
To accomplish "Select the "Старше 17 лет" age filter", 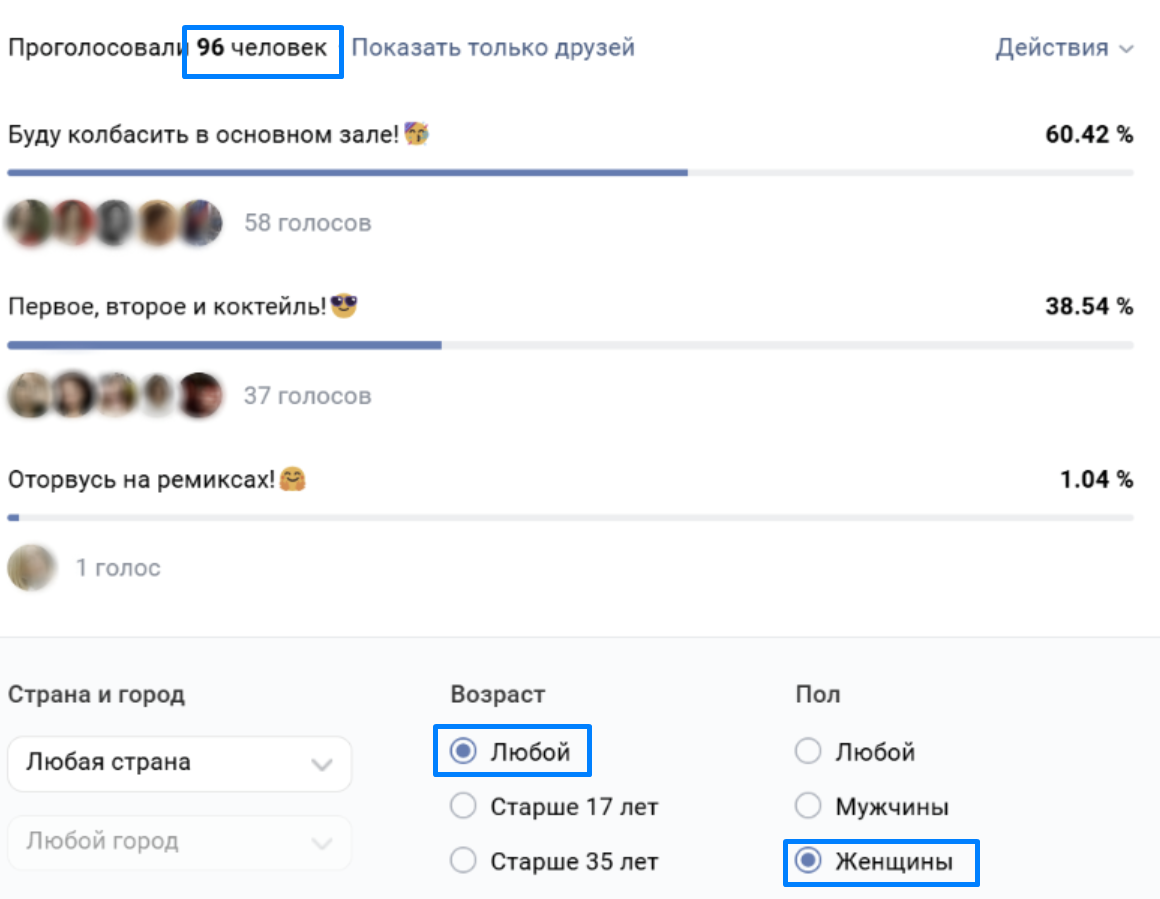I will tap(463, 806).
